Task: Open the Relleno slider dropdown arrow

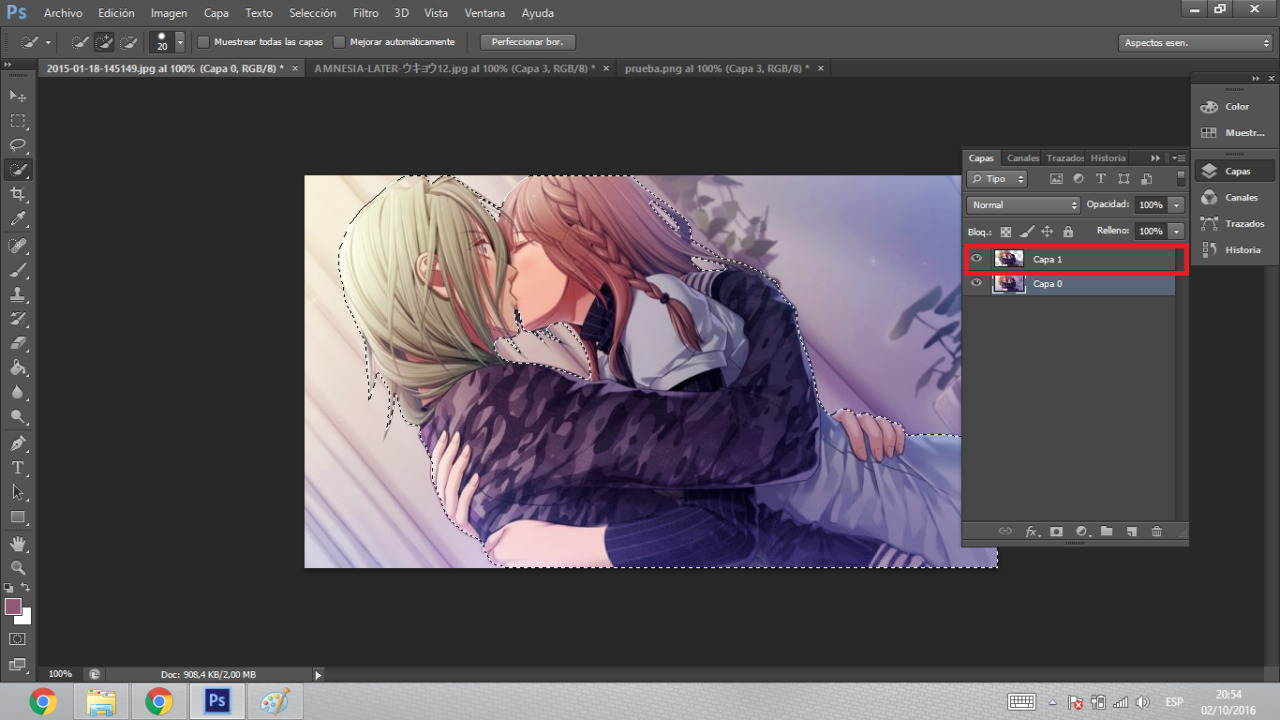Action: 1177,232
